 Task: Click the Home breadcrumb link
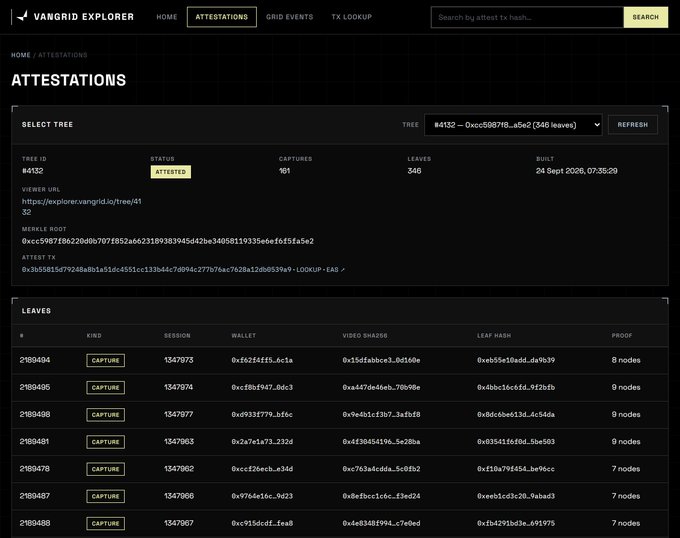pos(21,55)
